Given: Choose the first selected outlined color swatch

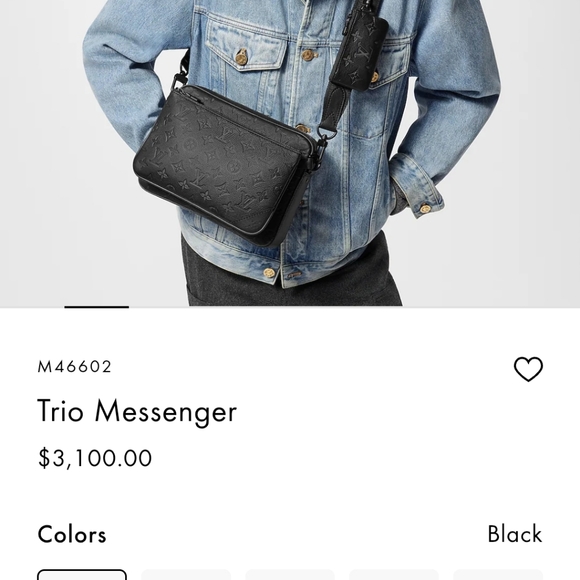Looking at the screenshot, I should [82, 575].
